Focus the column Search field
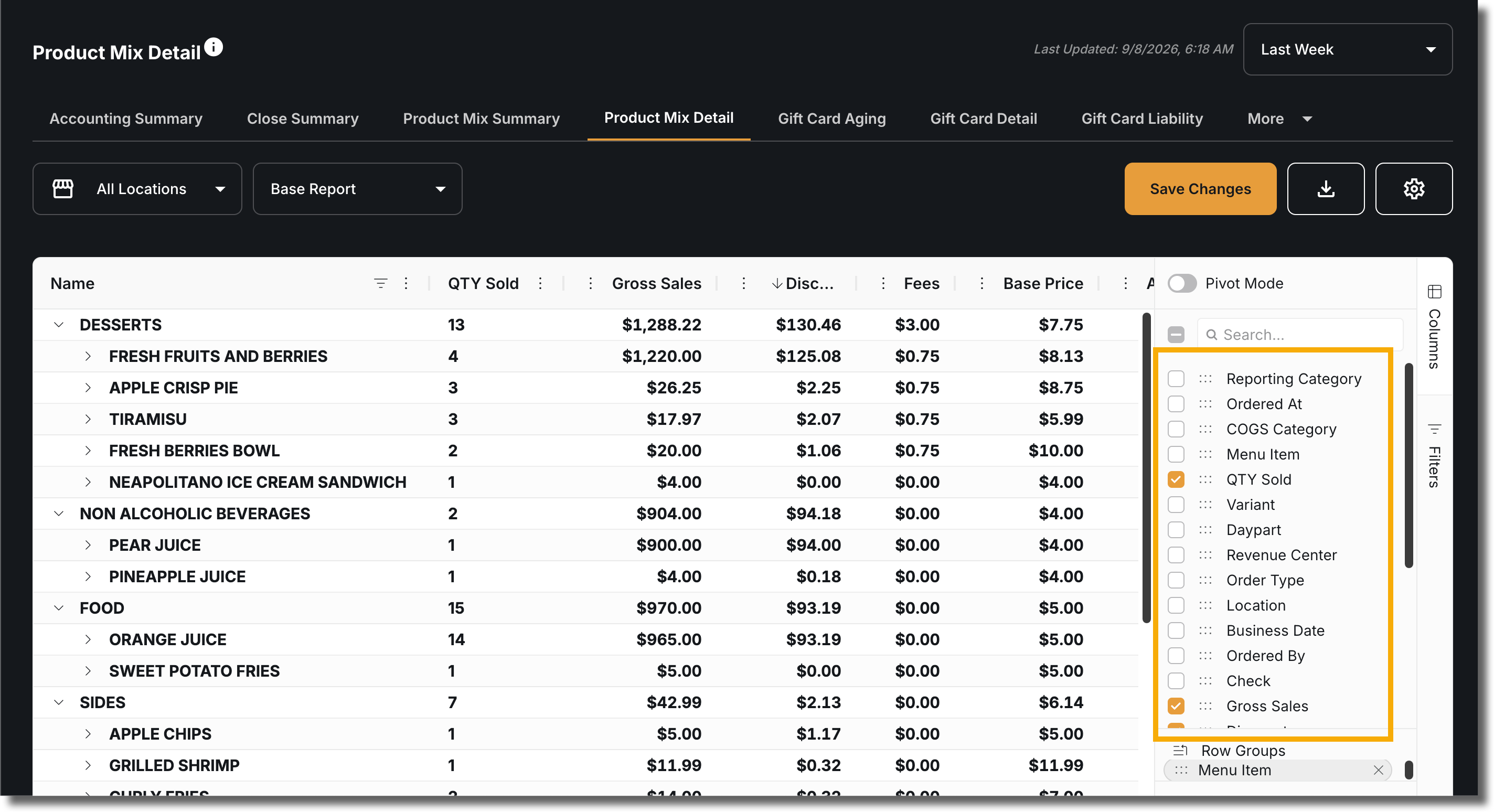The image size is (1494, 812). tap(1300, 335)
